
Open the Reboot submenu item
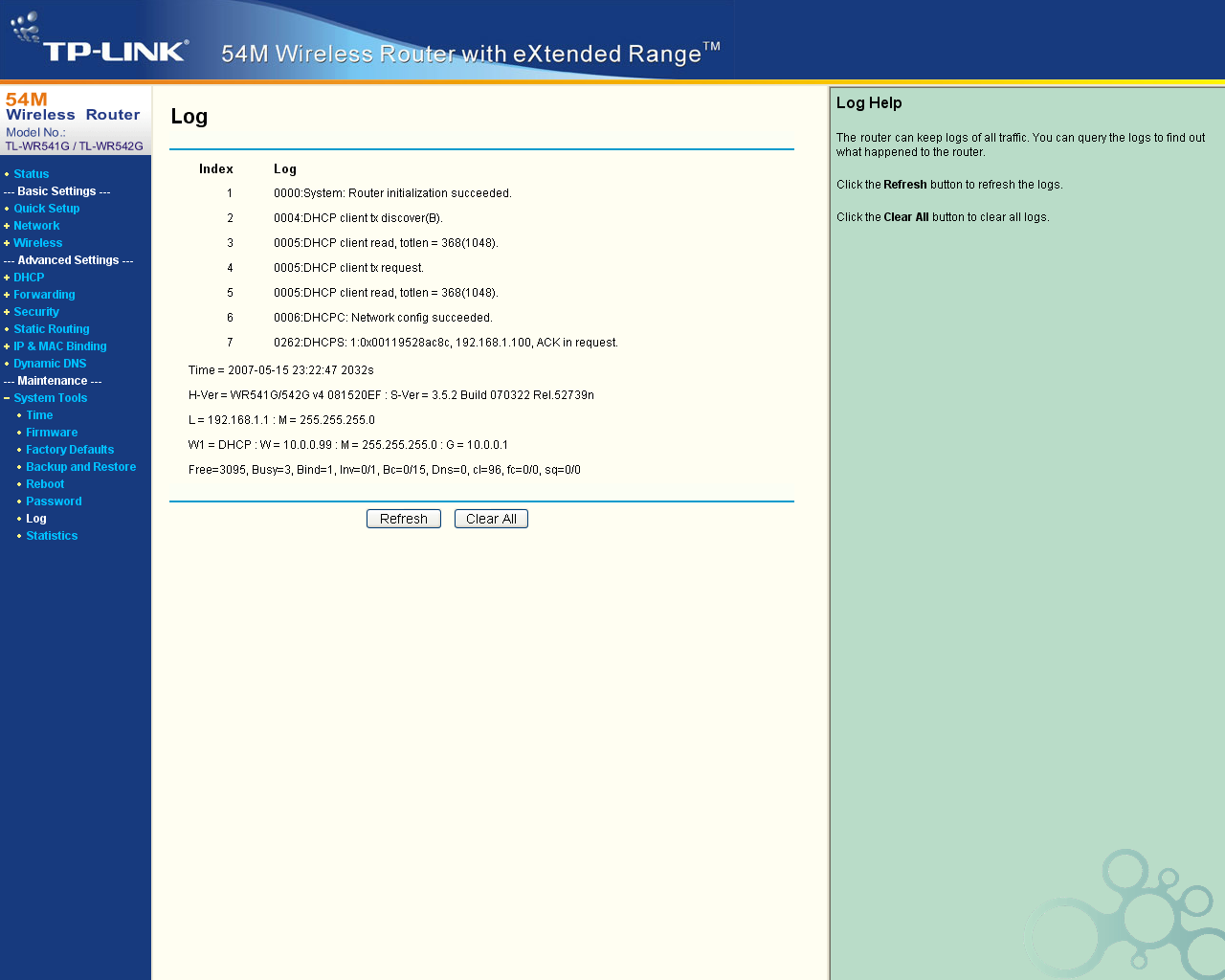coord(45,484)
